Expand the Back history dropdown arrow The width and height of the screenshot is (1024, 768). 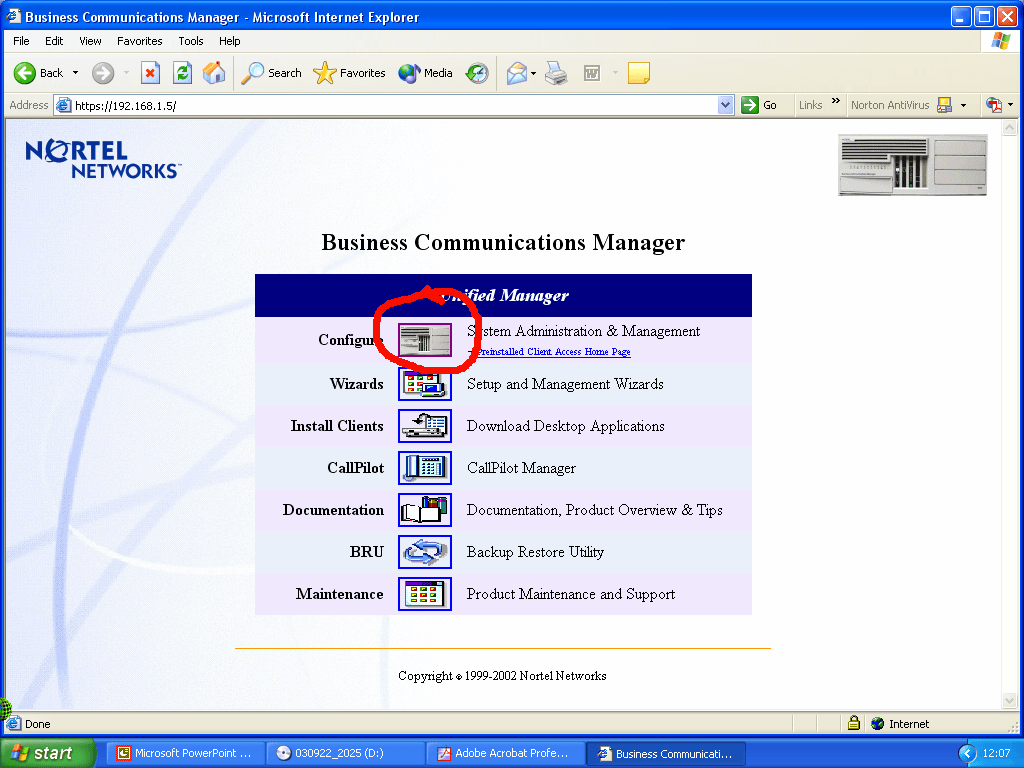[75, 73]
